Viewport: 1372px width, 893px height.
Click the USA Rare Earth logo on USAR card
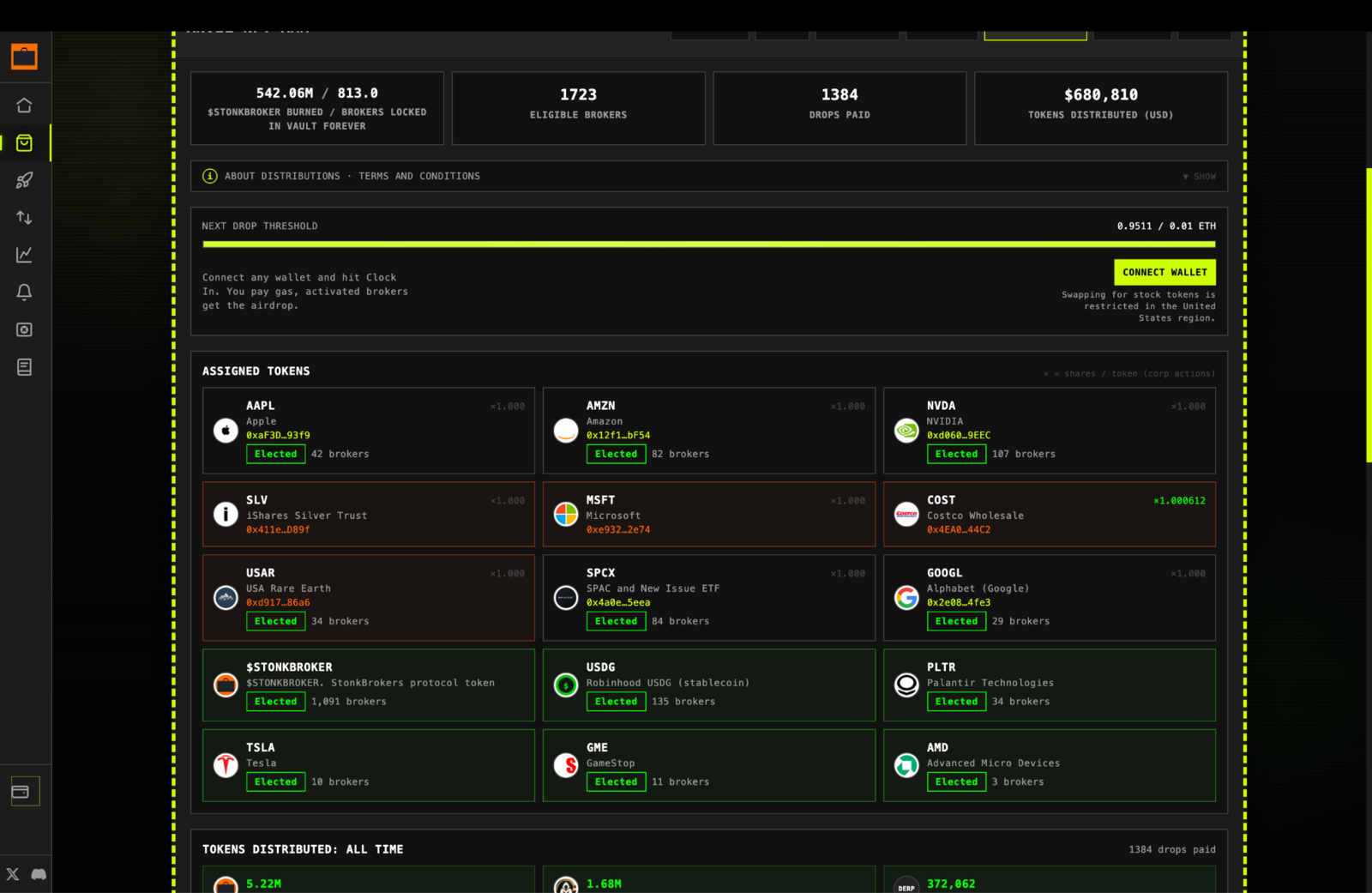[226, 597]
